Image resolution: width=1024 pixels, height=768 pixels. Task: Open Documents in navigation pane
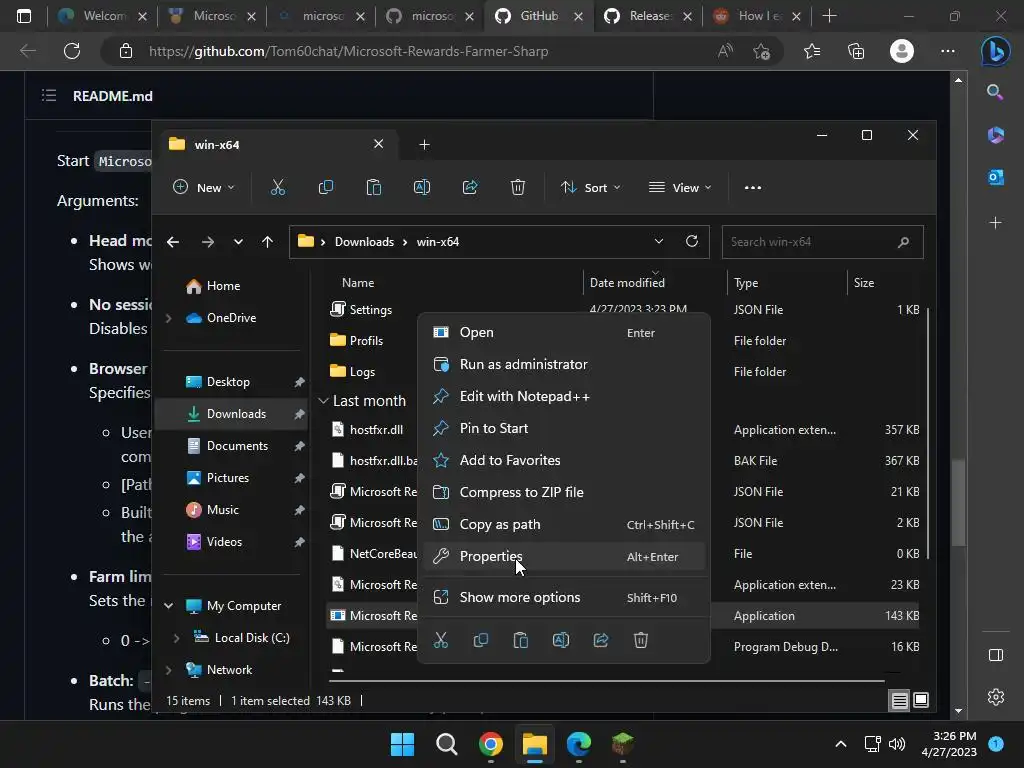[229, 446]
